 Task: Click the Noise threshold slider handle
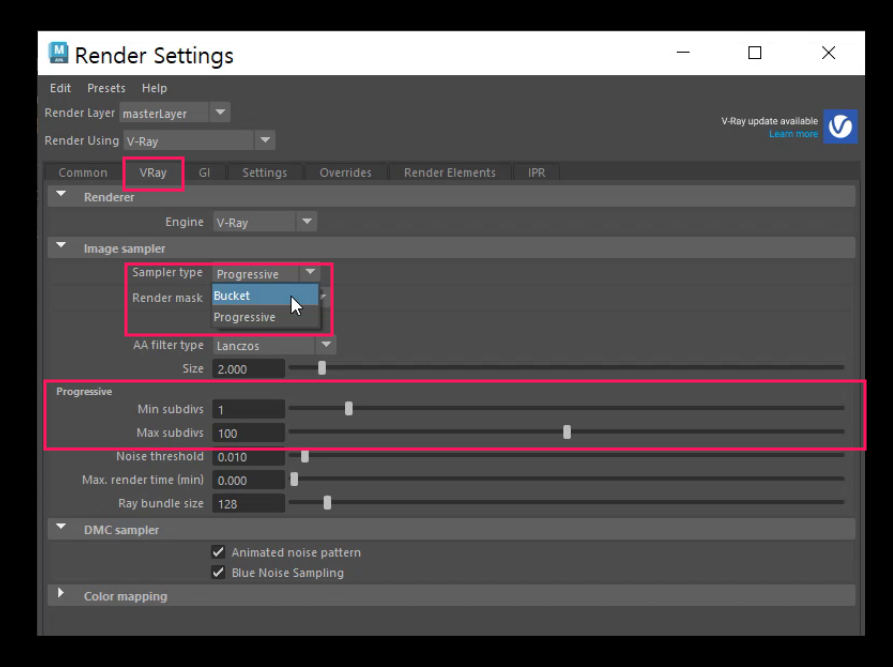pos(305,456)
